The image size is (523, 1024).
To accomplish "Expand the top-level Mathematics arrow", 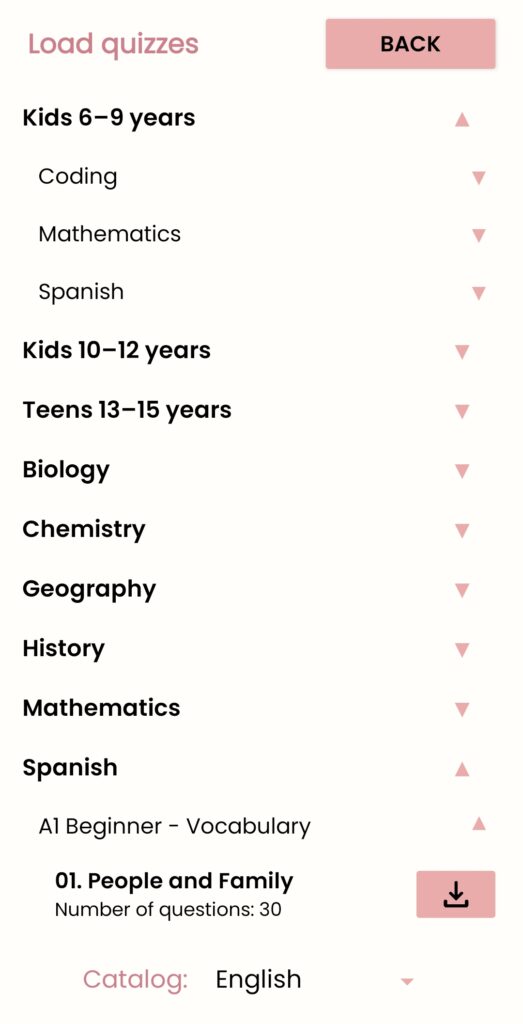I will [x=462, y=709].
